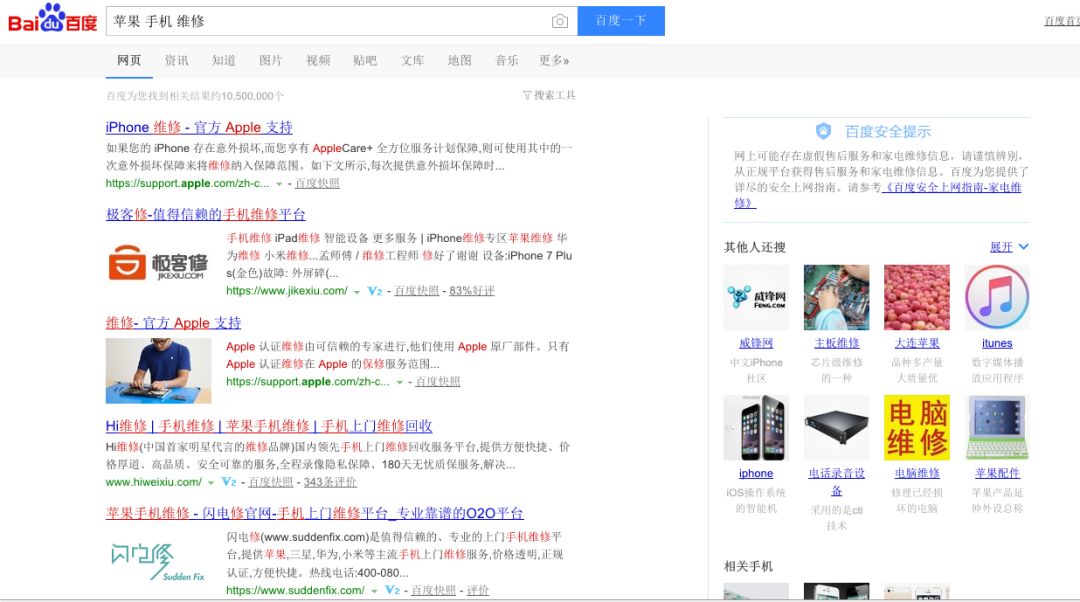Image resolution: width=1080 pixels, height=602 pixels.
Task: Click the jikexiu logo thumbnail
Action: 157,265
